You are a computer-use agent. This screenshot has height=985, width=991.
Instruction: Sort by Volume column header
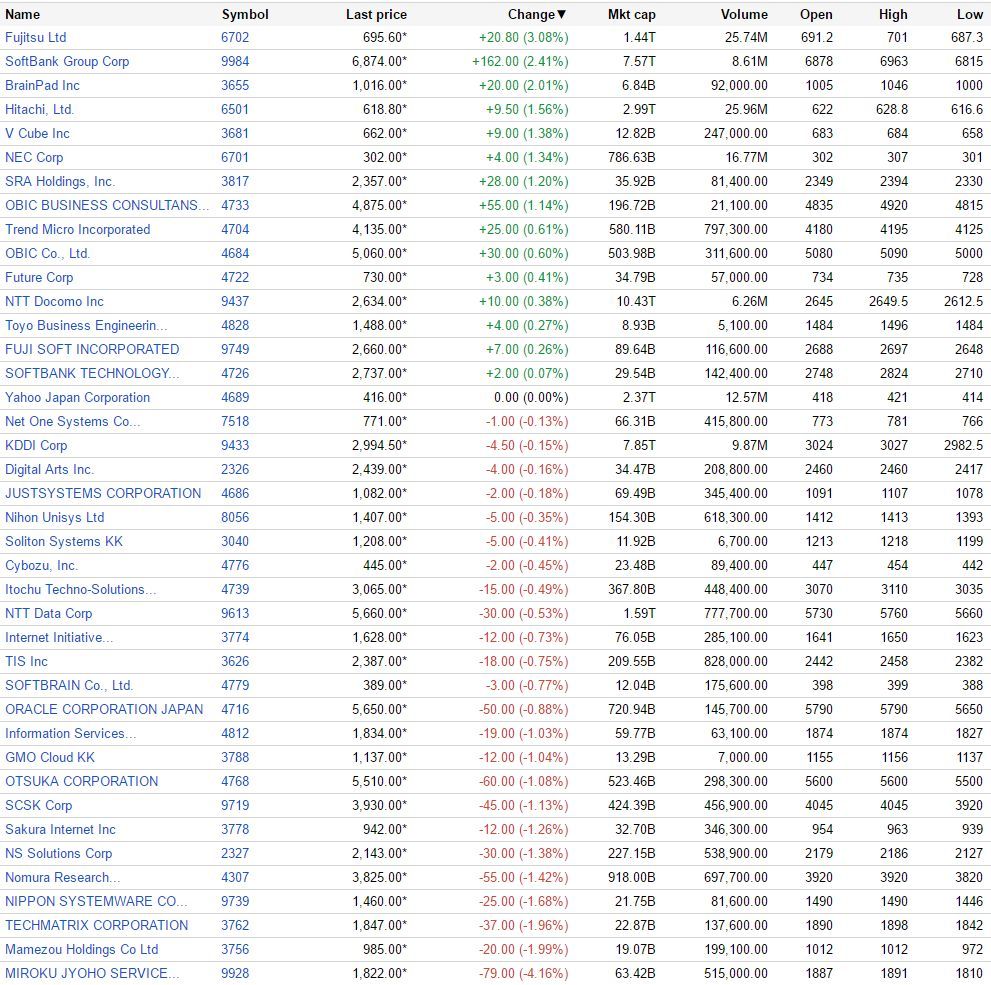click(x=744, y=15)
